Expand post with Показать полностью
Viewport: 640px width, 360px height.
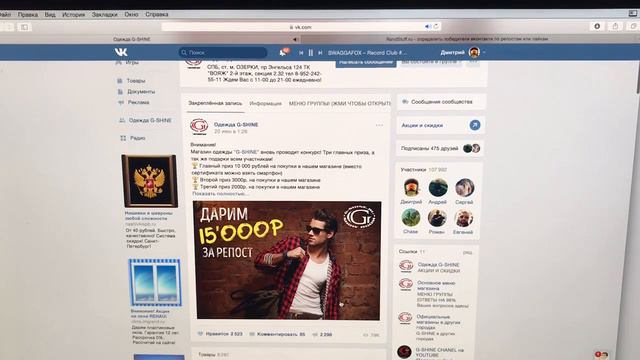(x=220, y=193)
